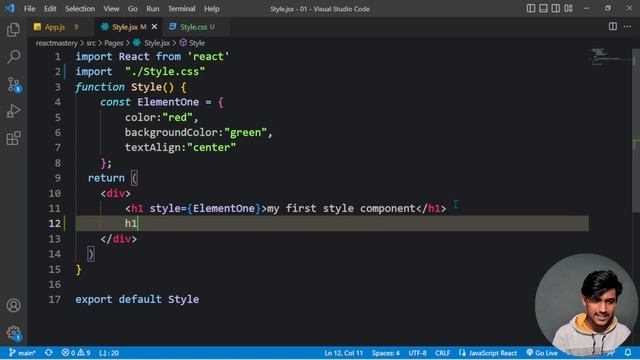640x360 pixels.
Task: Change indentation via Spaces: 4
Action: (386, 353)
